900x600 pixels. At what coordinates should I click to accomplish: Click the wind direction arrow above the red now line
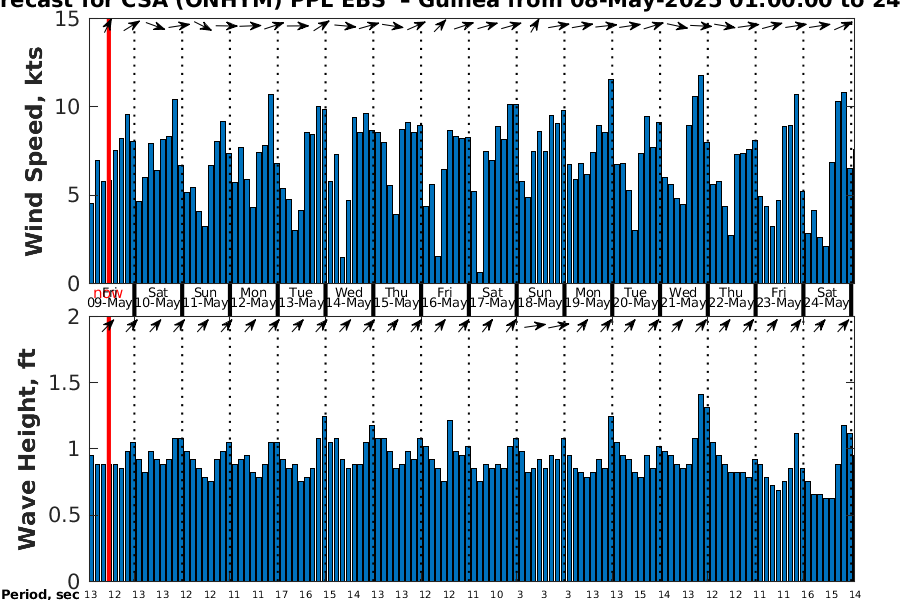[x=108, y=26]
